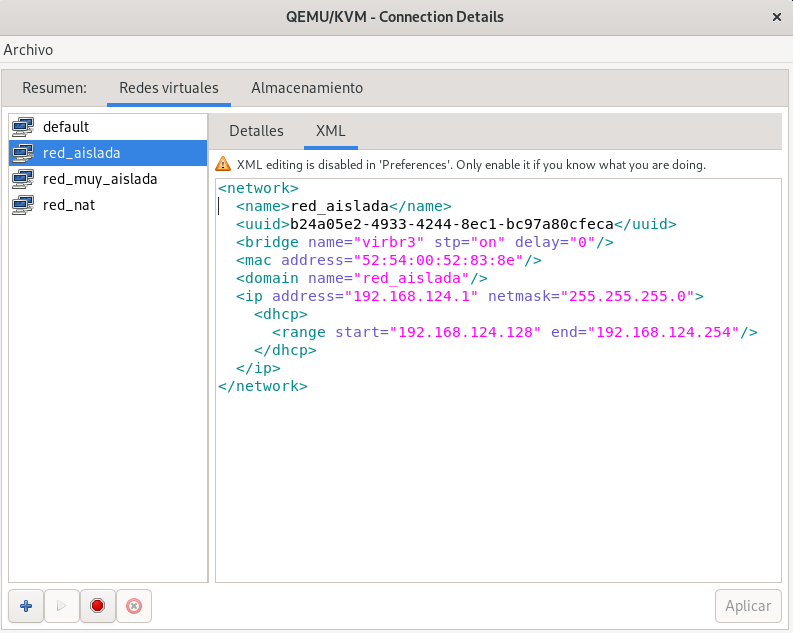
Task: Select the red_aislada network label
Action: (81, 153)
